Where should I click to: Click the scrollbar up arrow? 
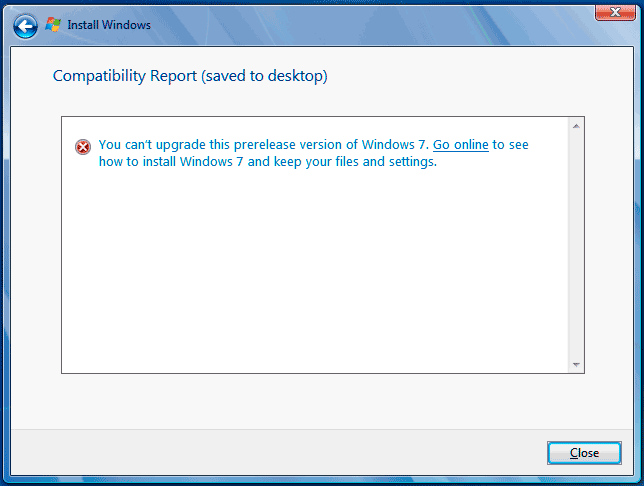point(576,126)
